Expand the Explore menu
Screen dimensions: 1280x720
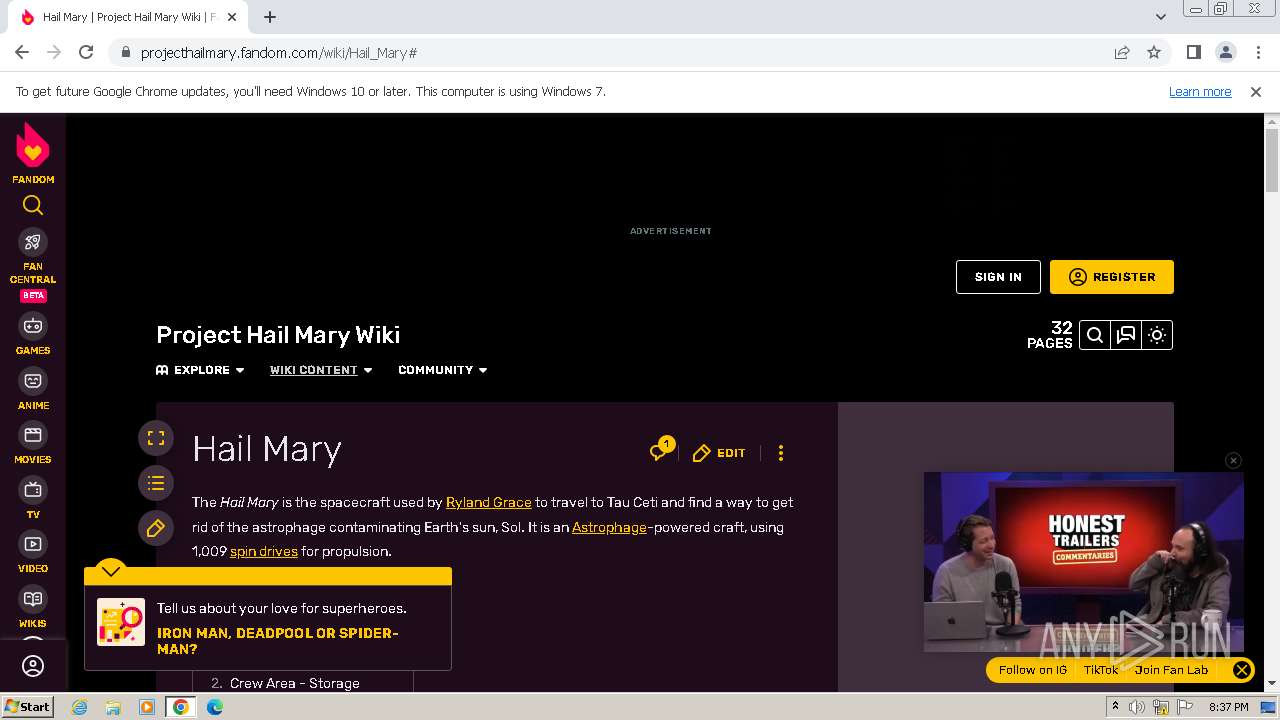pos(200,370)
